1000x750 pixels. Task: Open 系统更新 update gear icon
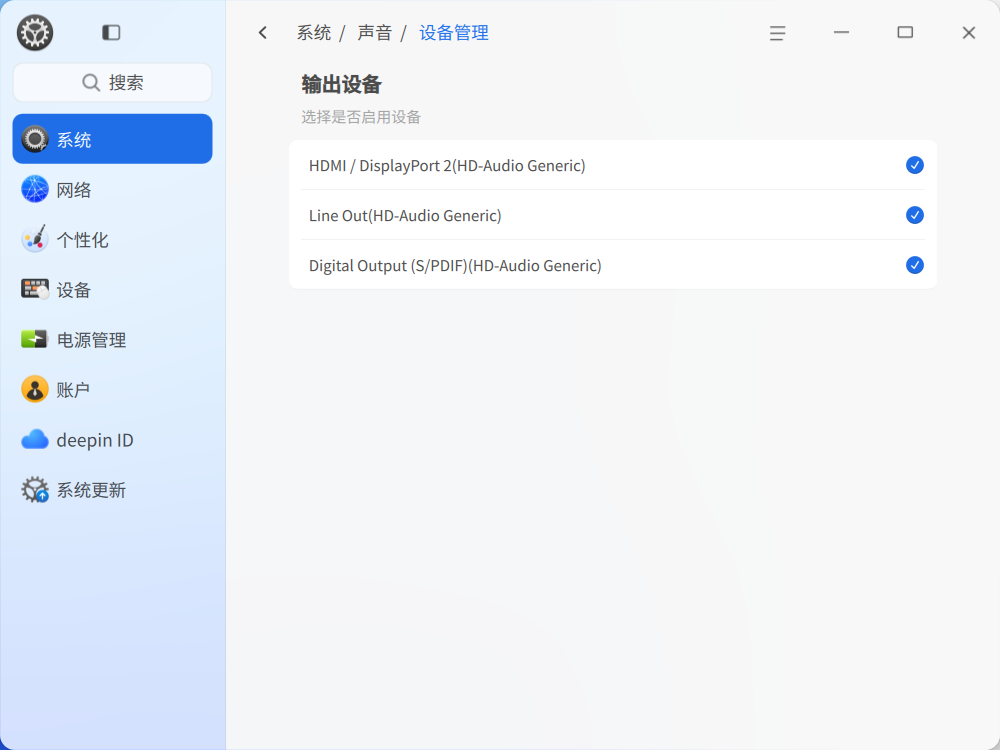(x=34, y=490)
